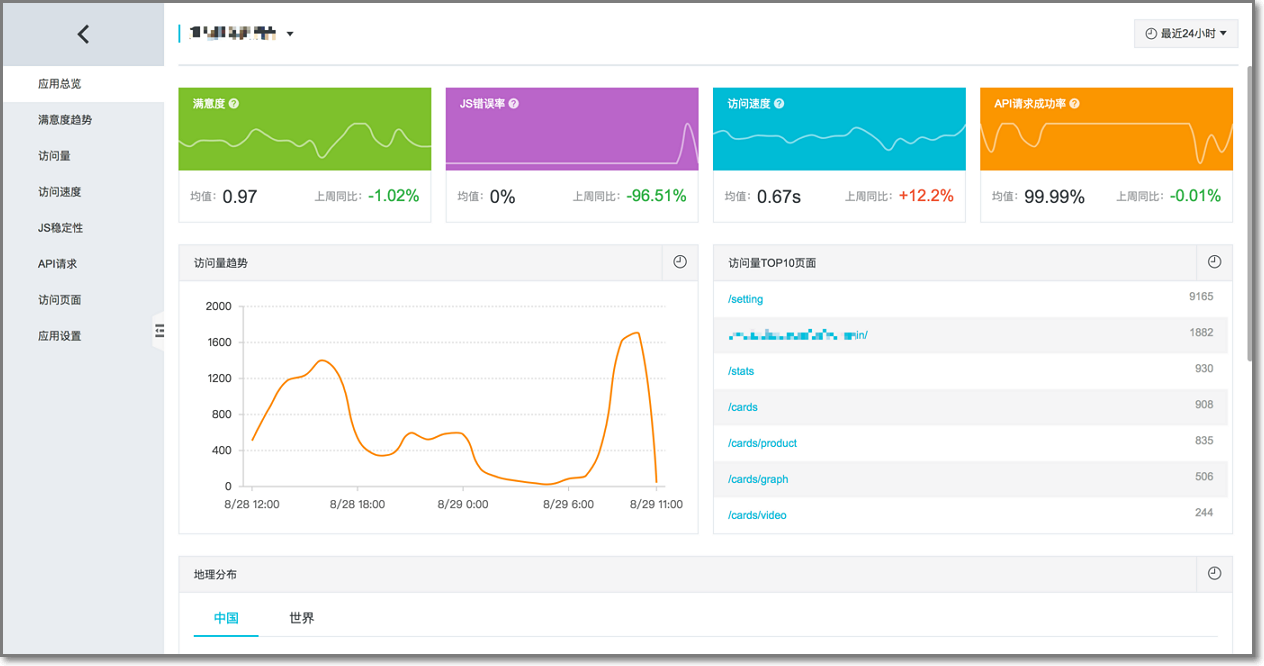1264x666 pixels.
Task: Open the /cards/product page link
Action: click(x=763, y=443)
